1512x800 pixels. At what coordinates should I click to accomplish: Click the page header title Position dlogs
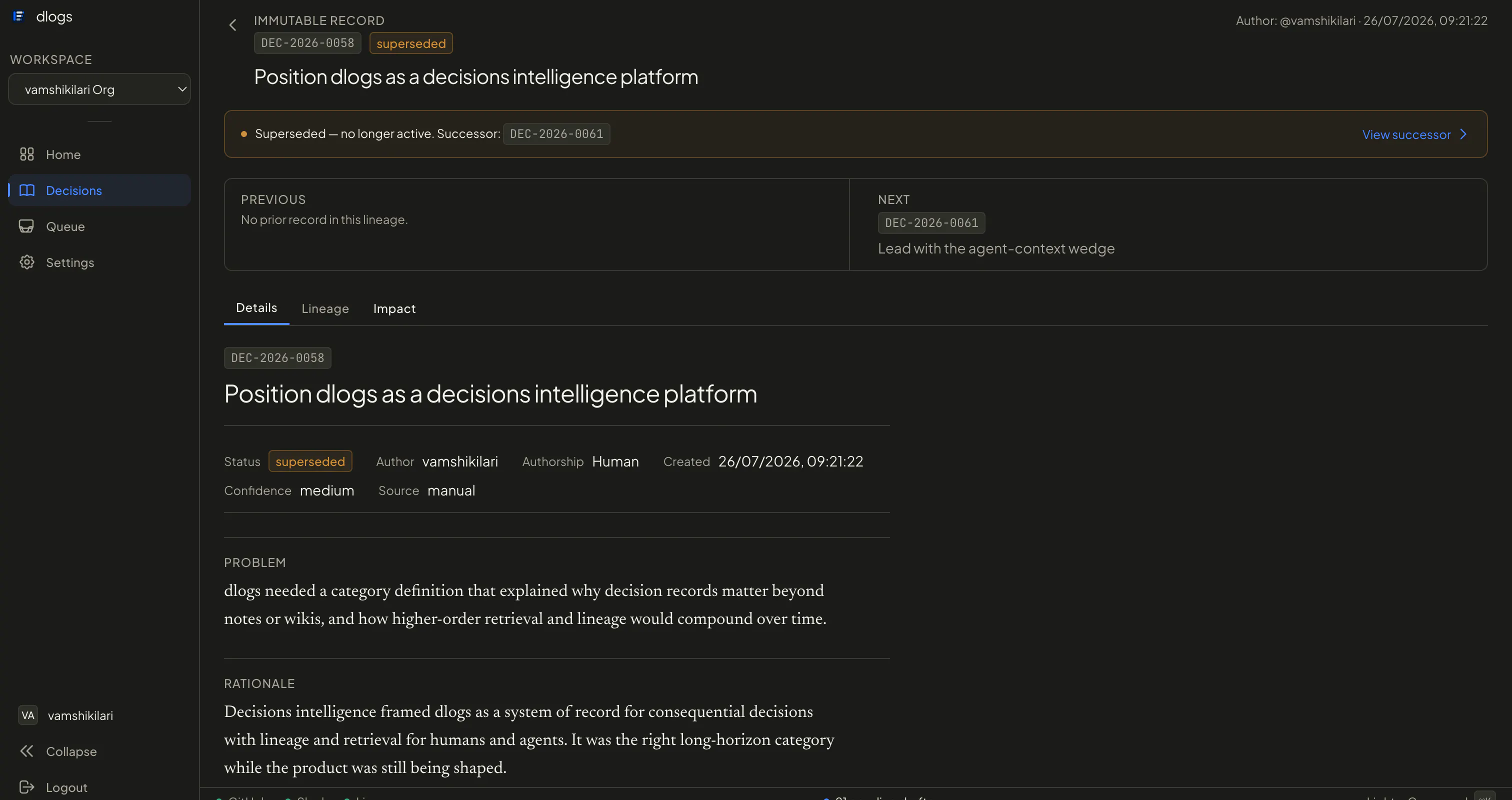pos(476,77)
